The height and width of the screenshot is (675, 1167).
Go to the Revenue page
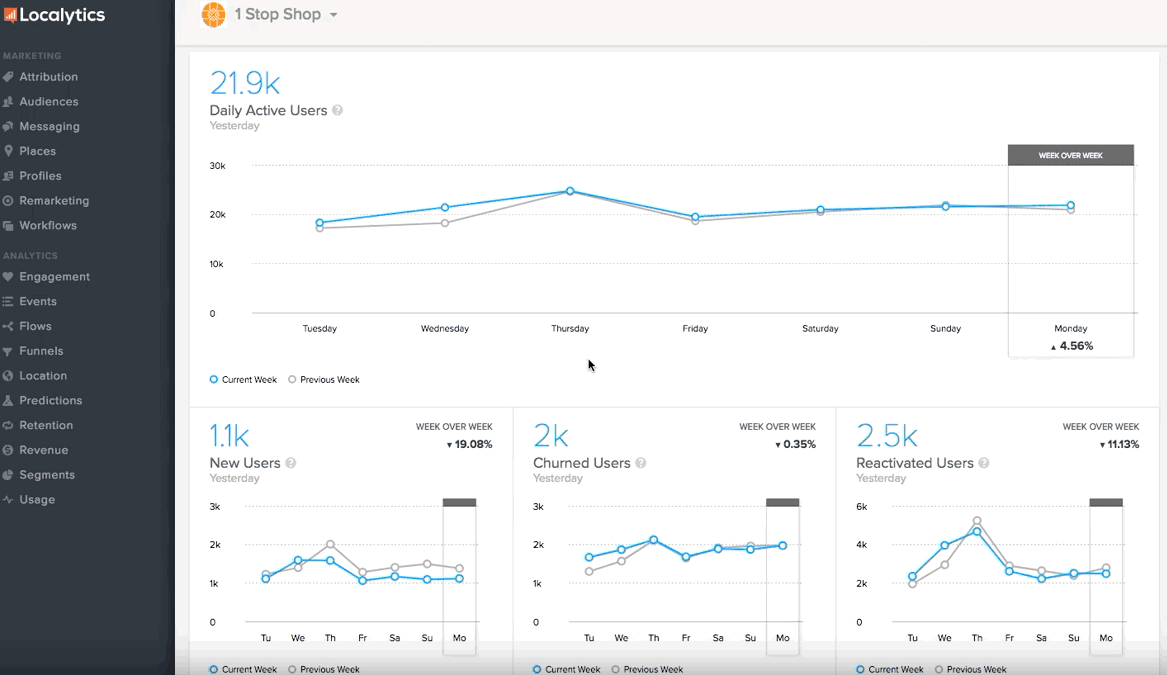[x=44, y=450]
